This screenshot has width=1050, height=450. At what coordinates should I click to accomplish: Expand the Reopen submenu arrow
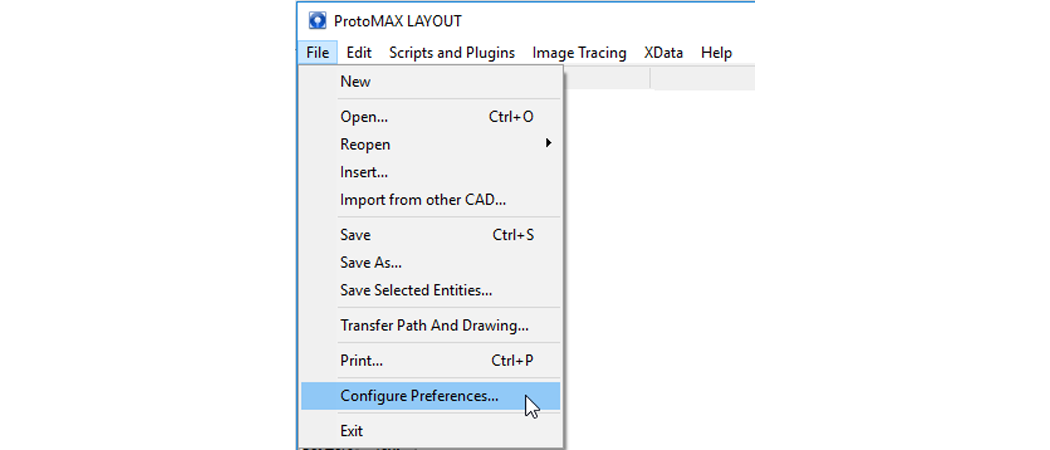(x=548, y=143)
